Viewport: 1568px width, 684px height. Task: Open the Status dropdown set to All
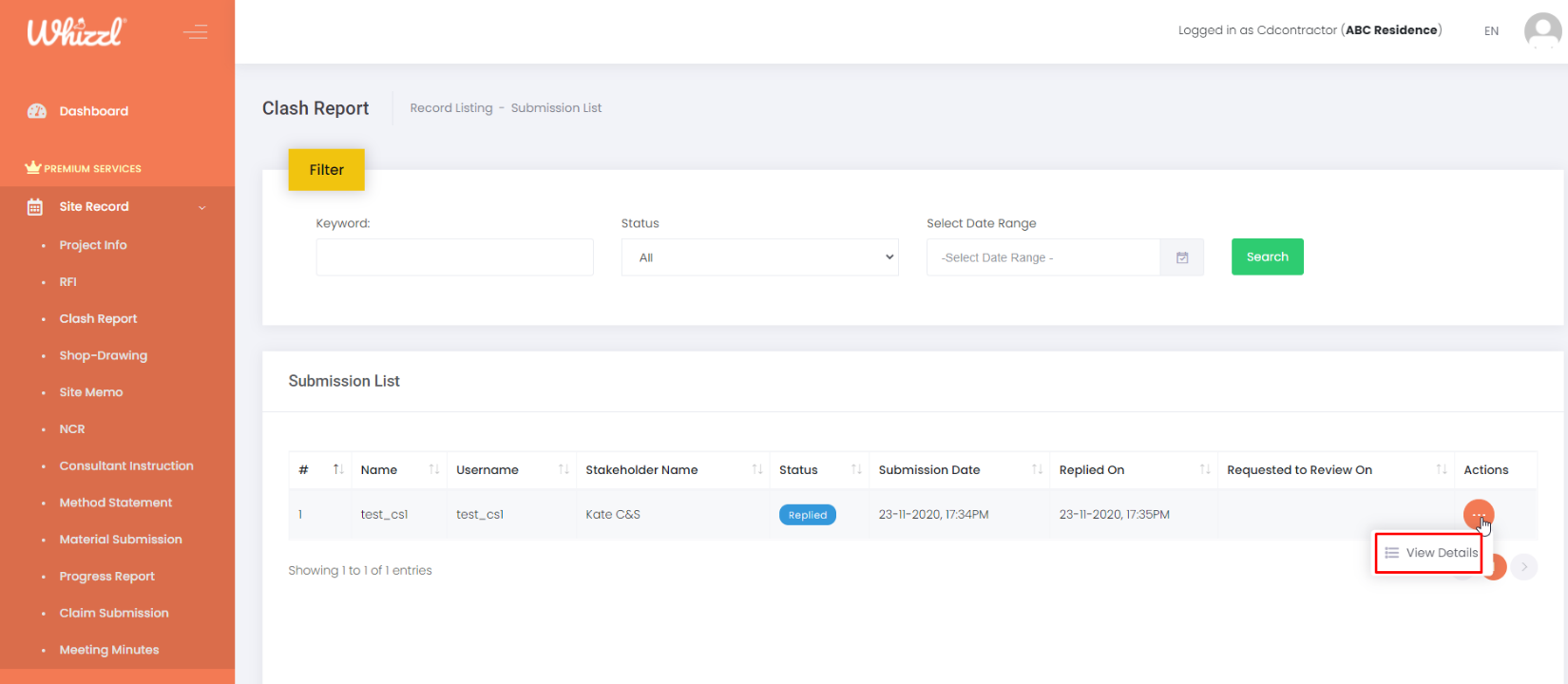(x=759, y=257)
